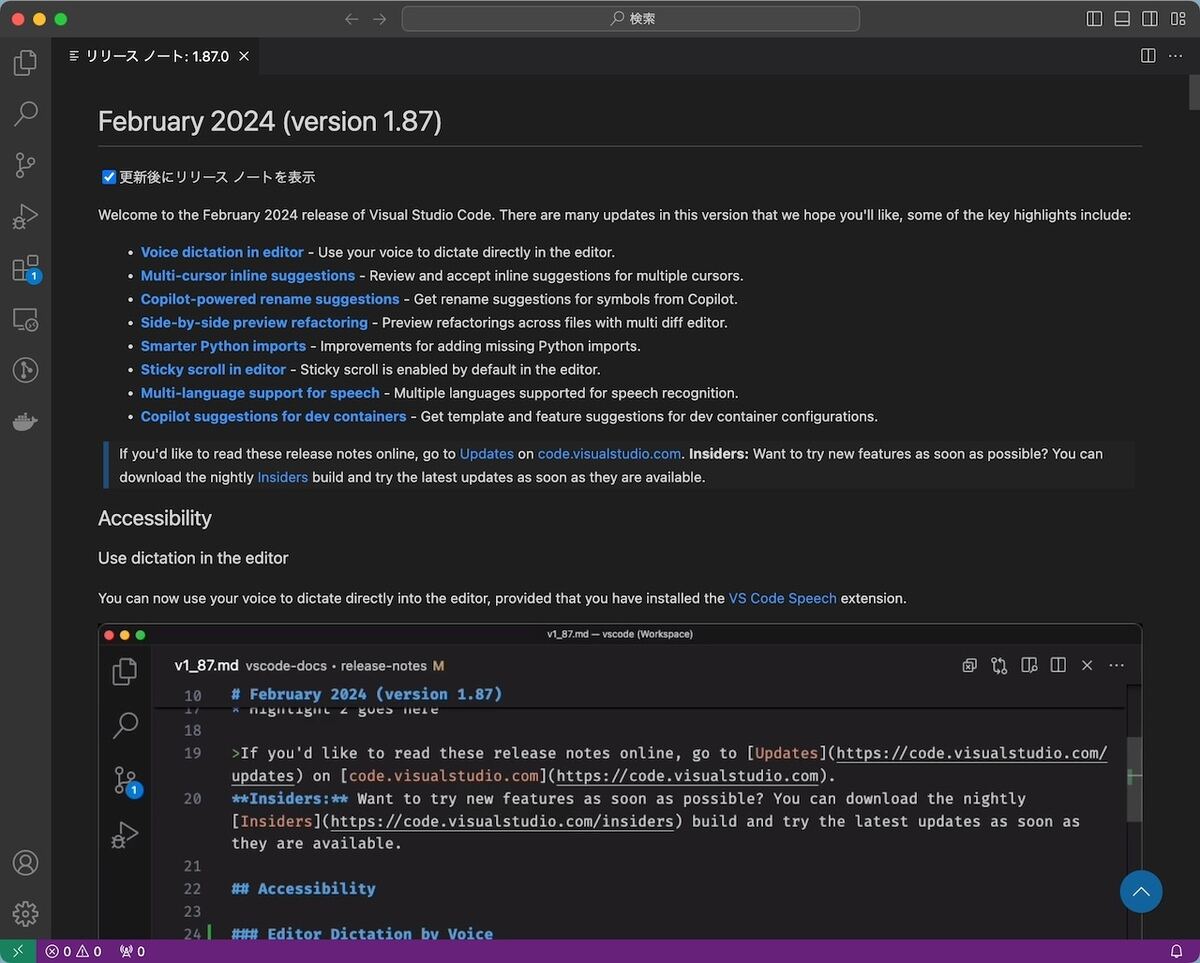This screenshot has width=1200, height=963.
Task: Open forwarded ports indicator in the status bar
Action: [132, 951]
